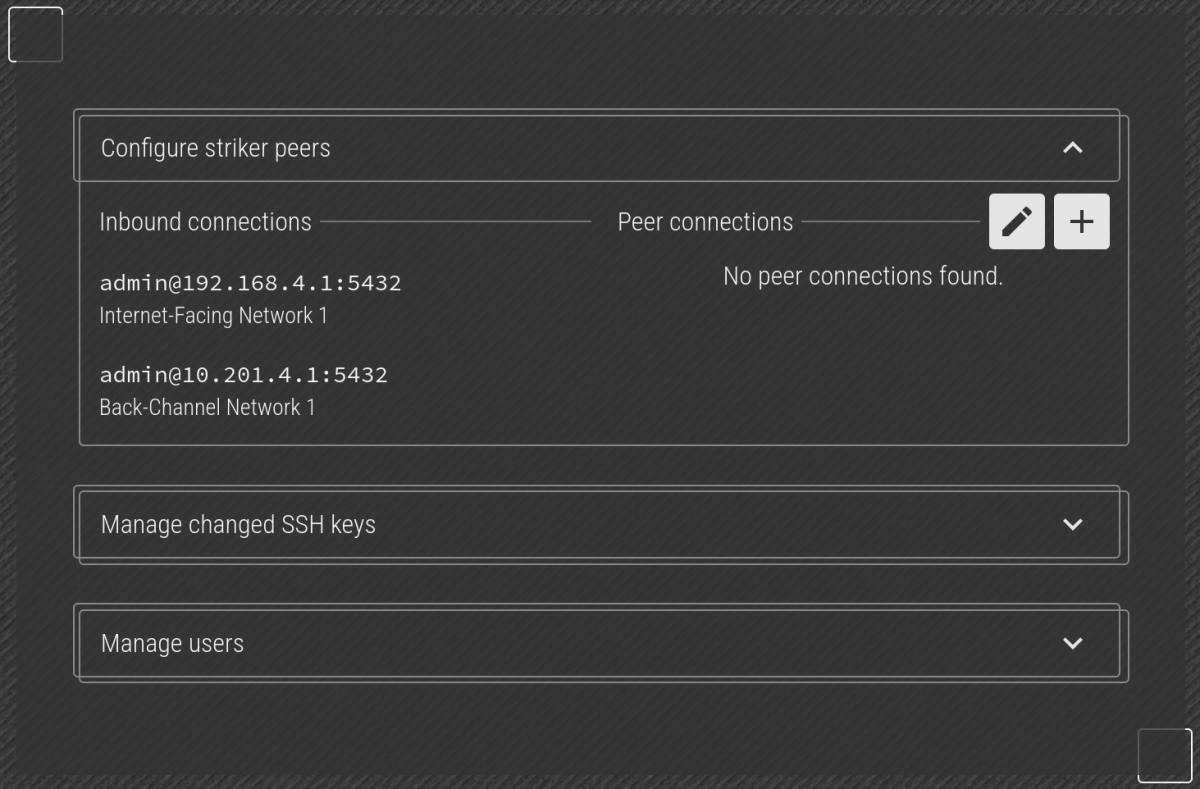Click the Manage changed SSH keys title
The height and width of the screenshot is (789, 1200).
[238, 524]
